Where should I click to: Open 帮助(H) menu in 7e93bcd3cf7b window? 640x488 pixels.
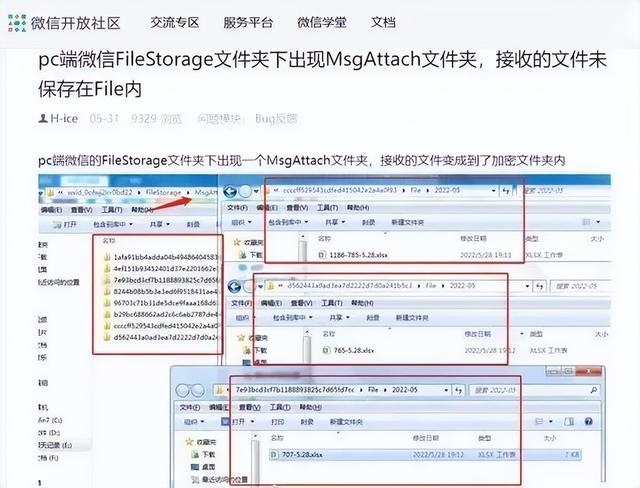pyautogui.click(x=310, y=407)
